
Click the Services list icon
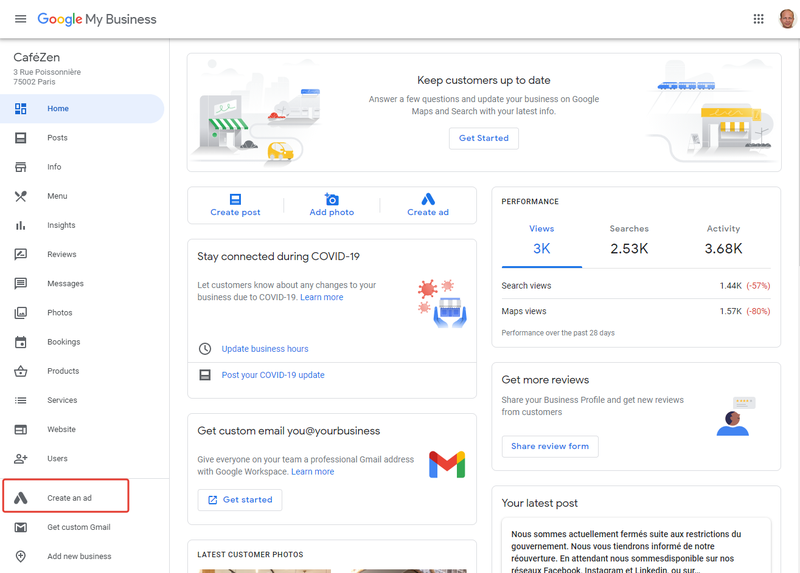tap(20, 400)
